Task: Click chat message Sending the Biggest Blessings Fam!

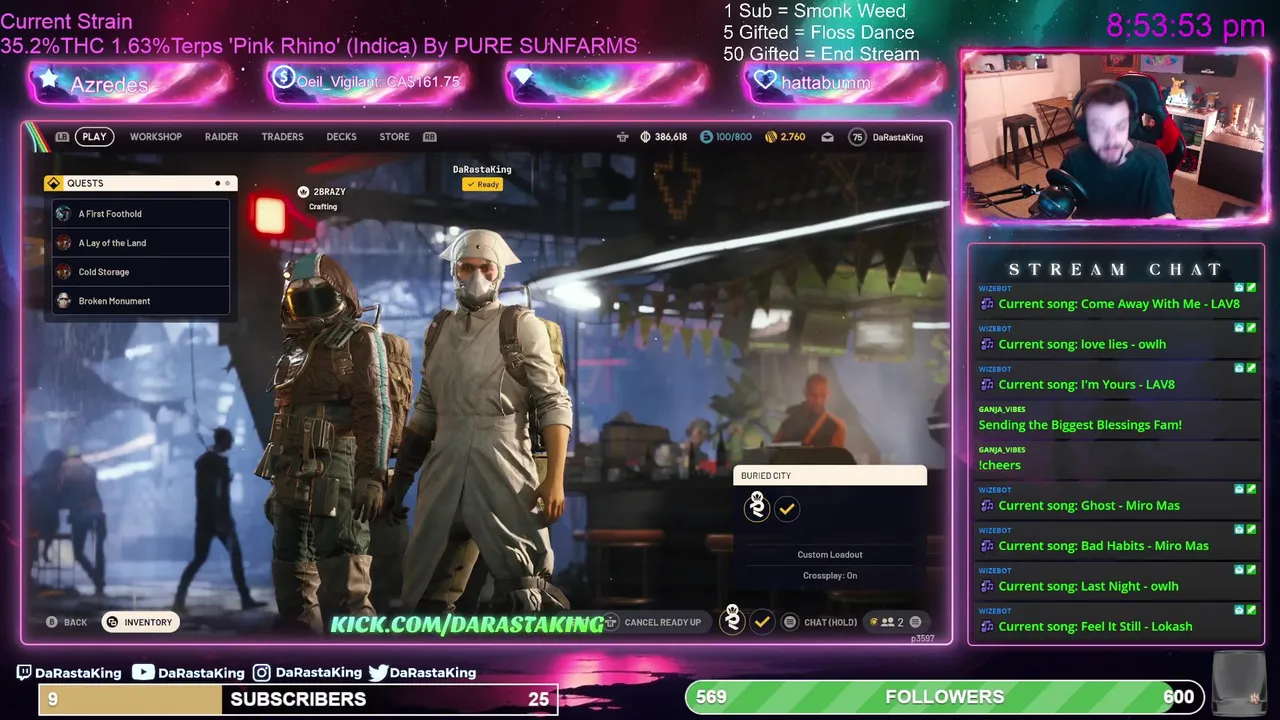Action: [x=1080, y=425]
